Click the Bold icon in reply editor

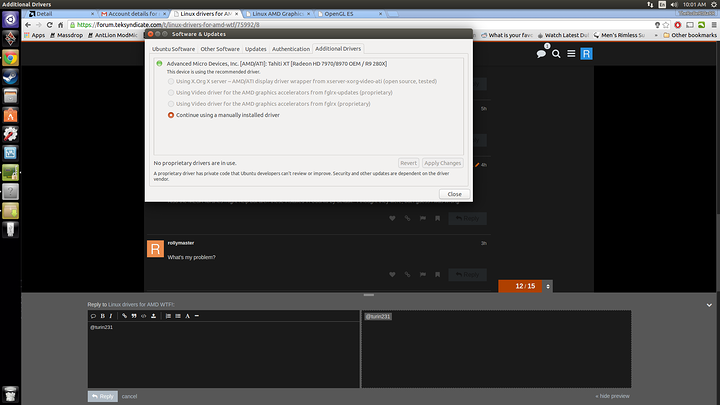click(x=101, y=316)
